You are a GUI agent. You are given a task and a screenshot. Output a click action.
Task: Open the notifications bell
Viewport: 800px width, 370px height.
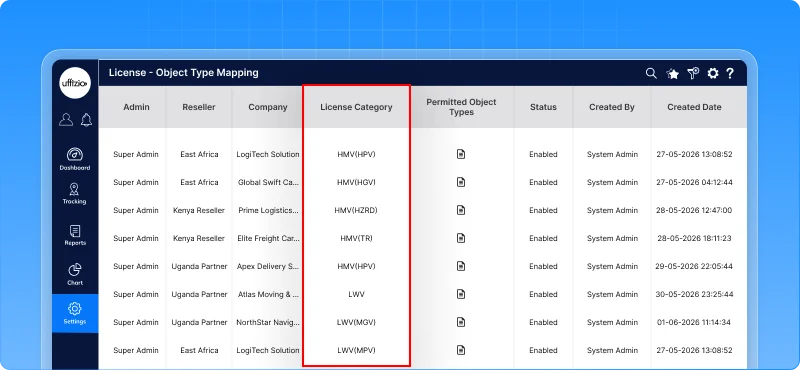click(86, 119)
